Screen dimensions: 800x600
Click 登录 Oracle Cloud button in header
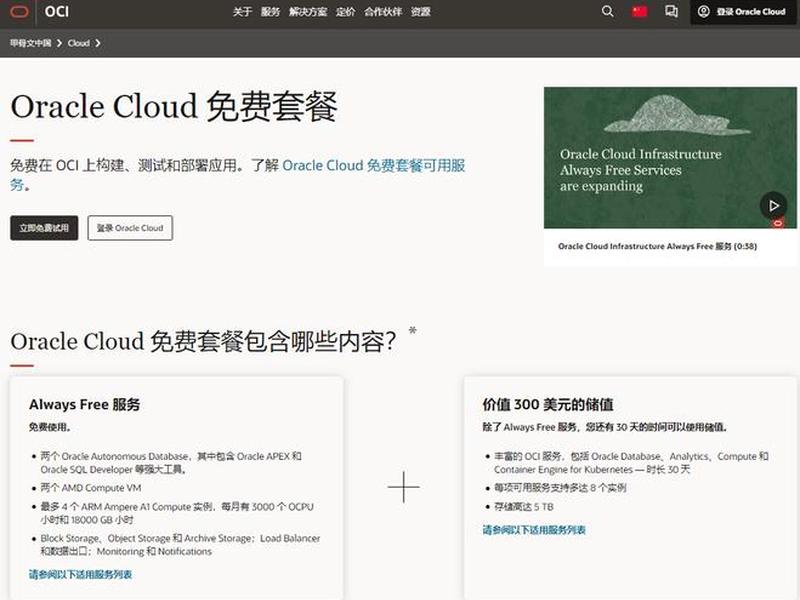coord(743,12)
